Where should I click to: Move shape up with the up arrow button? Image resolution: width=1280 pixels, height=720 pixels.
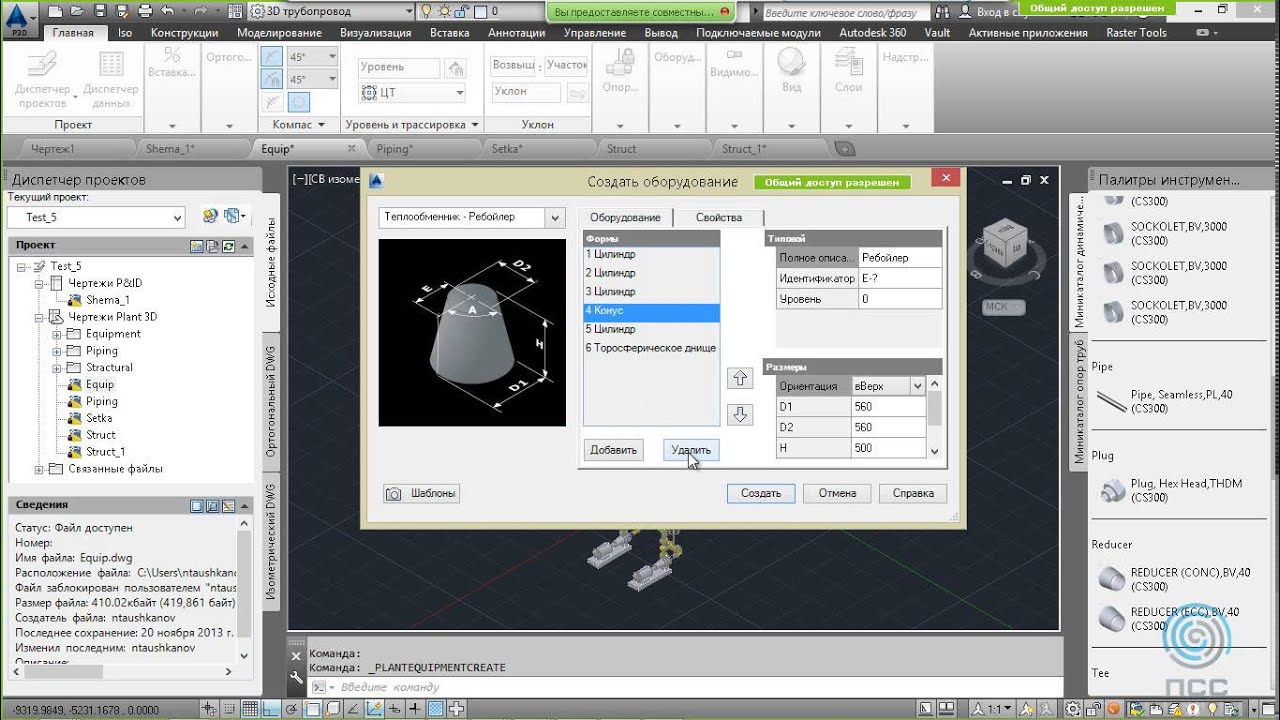tap(740, 378)
